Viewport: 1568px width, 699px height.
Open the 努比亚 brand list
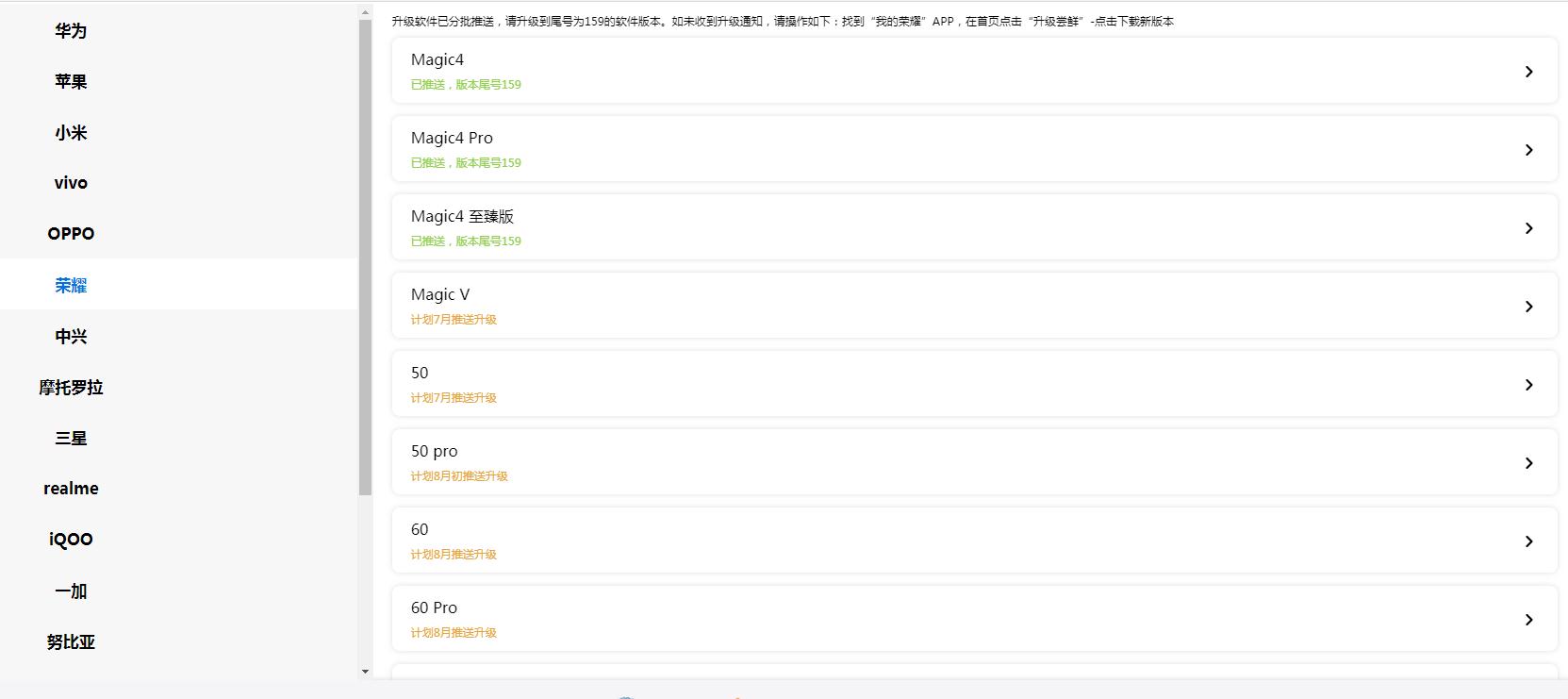tap(71, 641)
